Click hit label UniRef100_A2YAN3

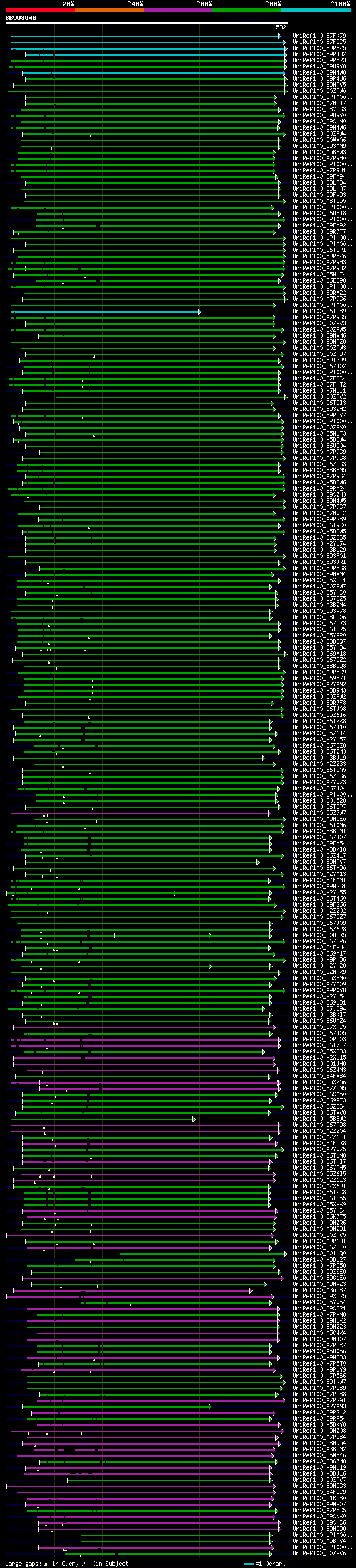tap(319, 1407)
